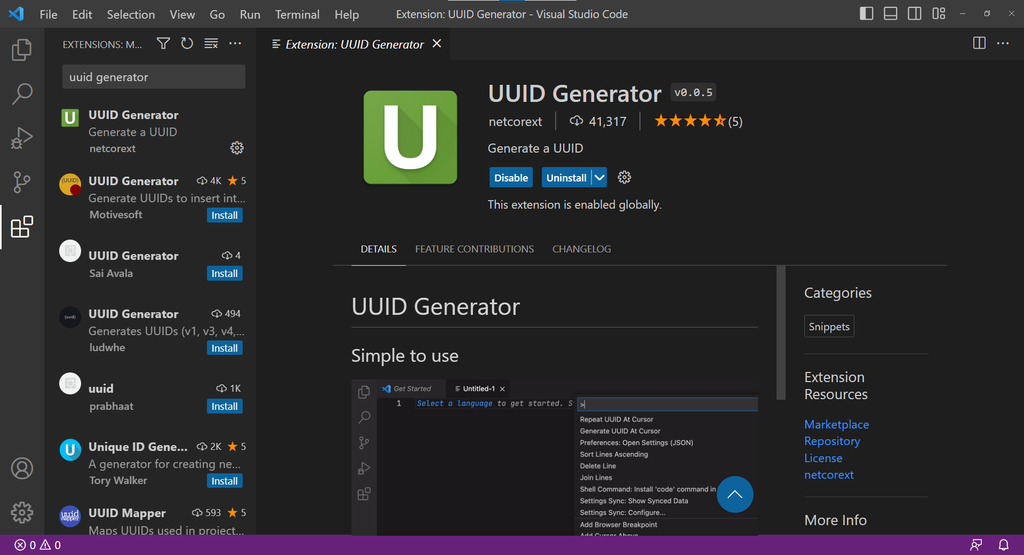Install Motivesoft UUID Generator
This screenshot has height=555, width=1024.
pyautogui.click(x=225, y=215)
